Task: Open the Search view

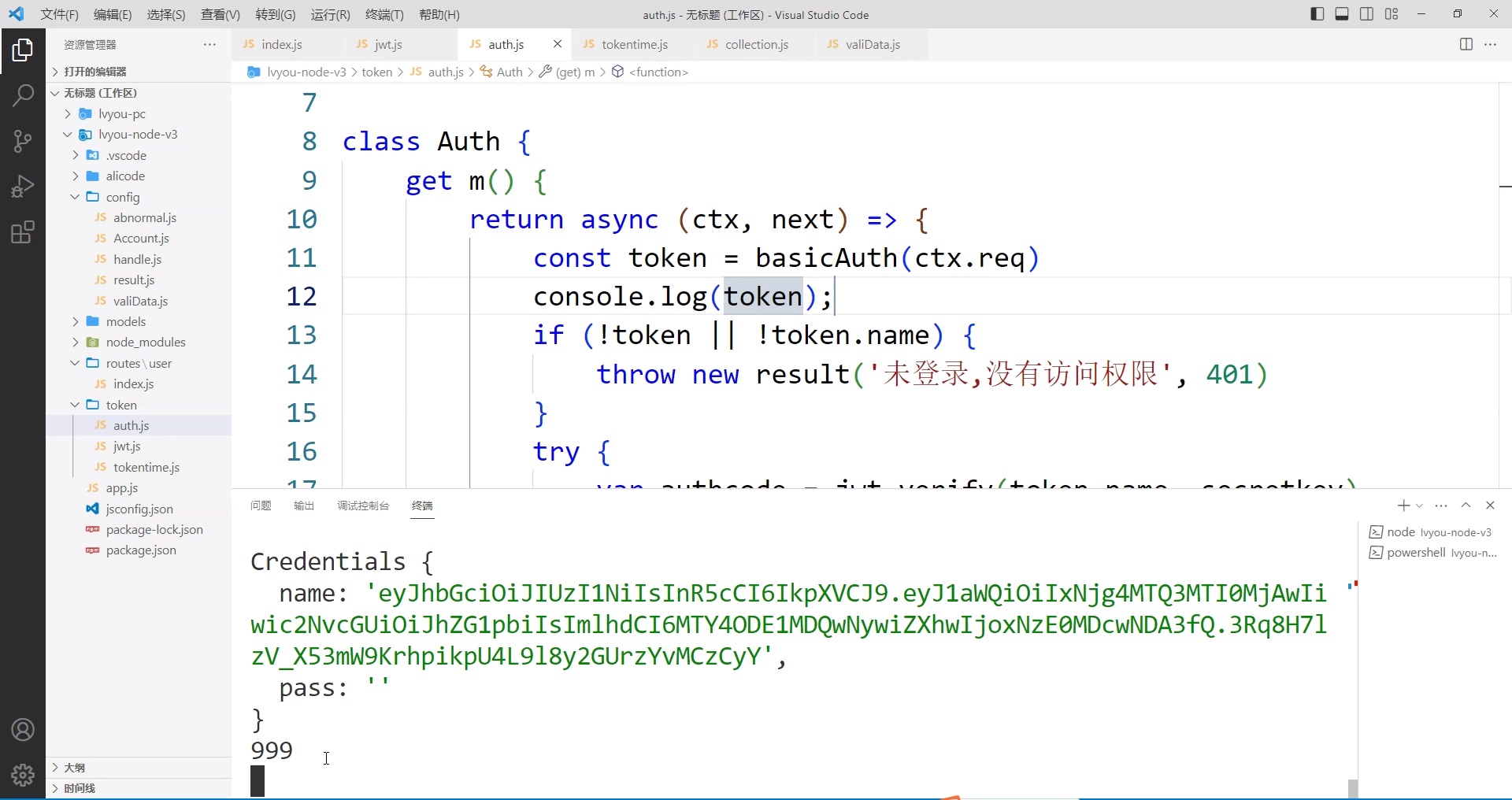Action: [23, 95]
